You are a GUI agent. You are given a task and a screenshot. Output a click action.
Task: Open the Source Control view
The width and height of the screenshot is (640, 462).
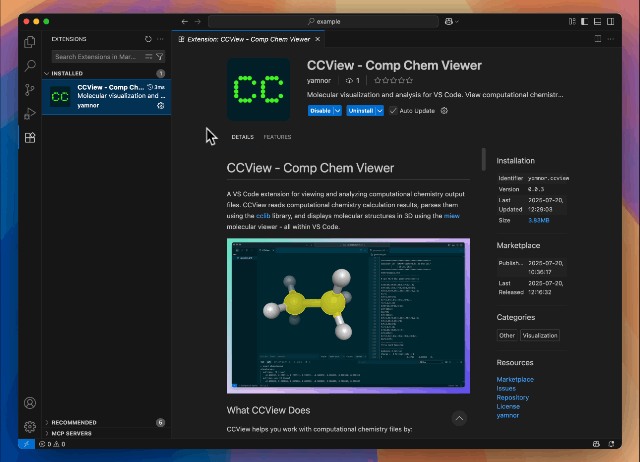point(30,90)
